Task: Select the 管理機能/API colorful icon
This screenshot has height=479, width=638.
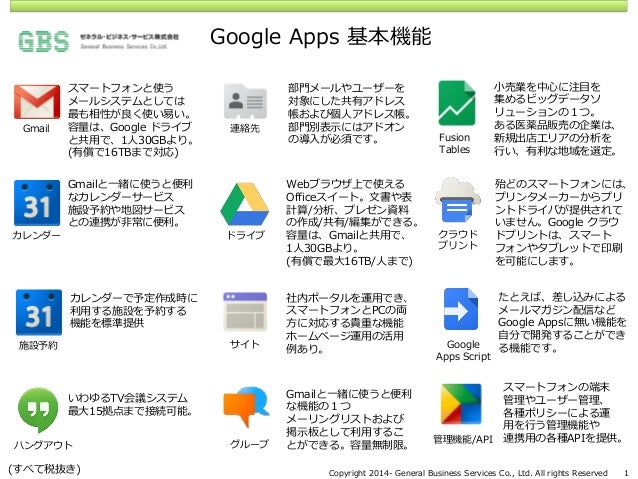Action: (x=461, y=404)
